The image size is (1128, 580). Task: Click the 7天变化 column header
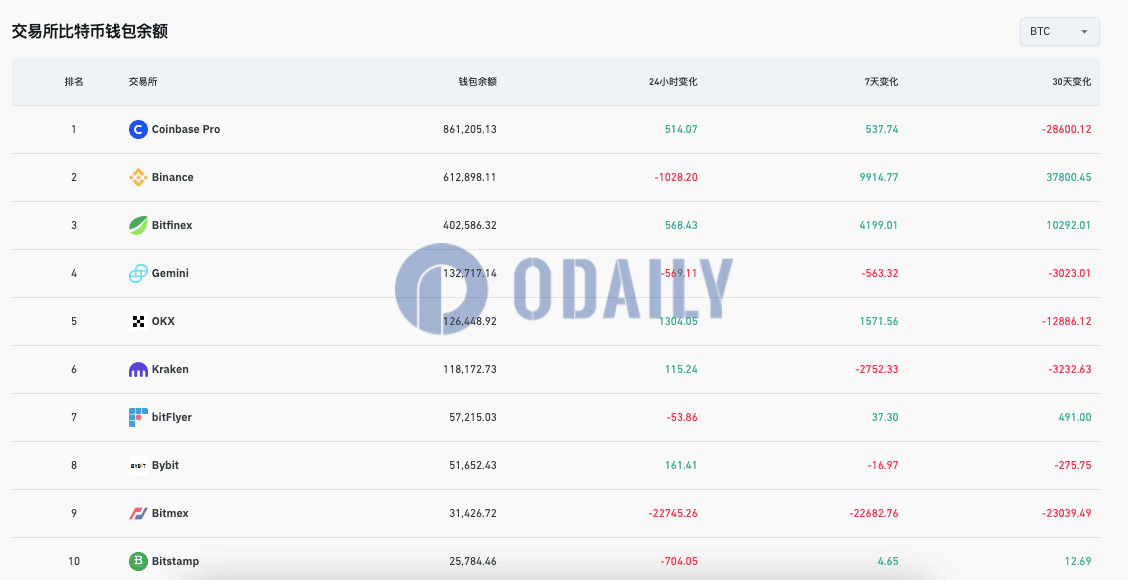(881, 82)
